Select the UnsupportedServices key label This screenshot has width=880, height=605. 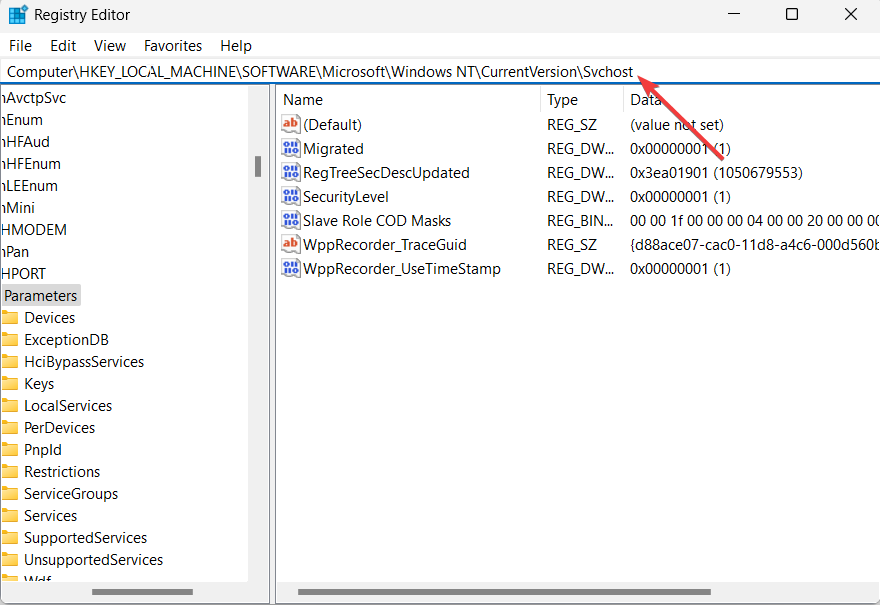(x=93, y=560)
